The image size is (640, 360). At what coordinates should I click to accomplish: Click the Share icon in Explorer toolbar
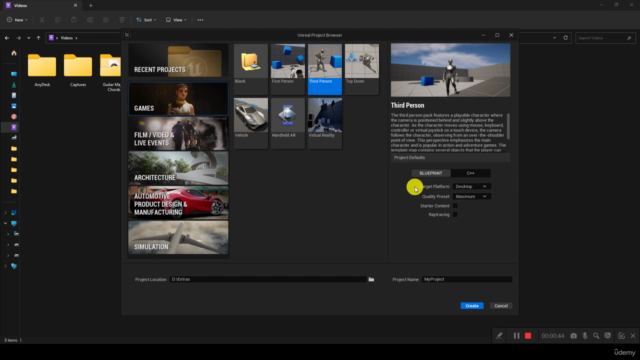point(106,20)
